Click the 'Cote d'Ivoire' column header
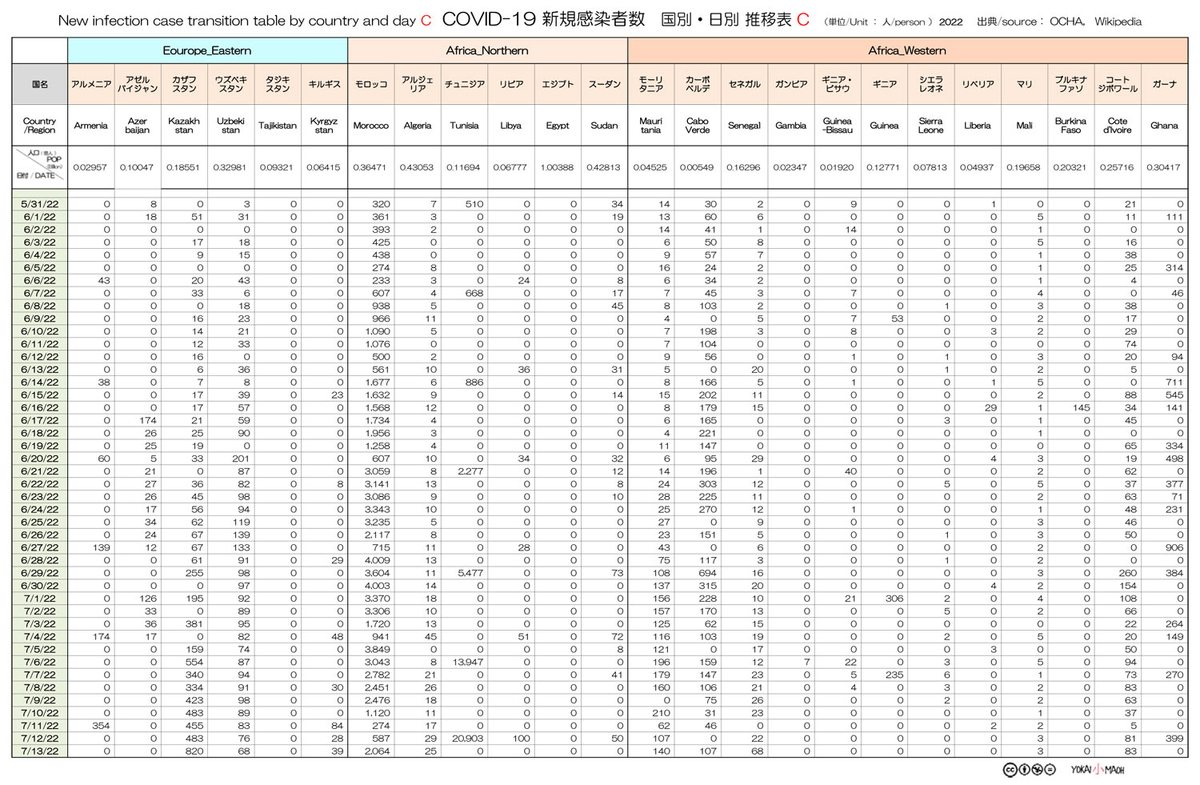 (x=1118, y=126)
